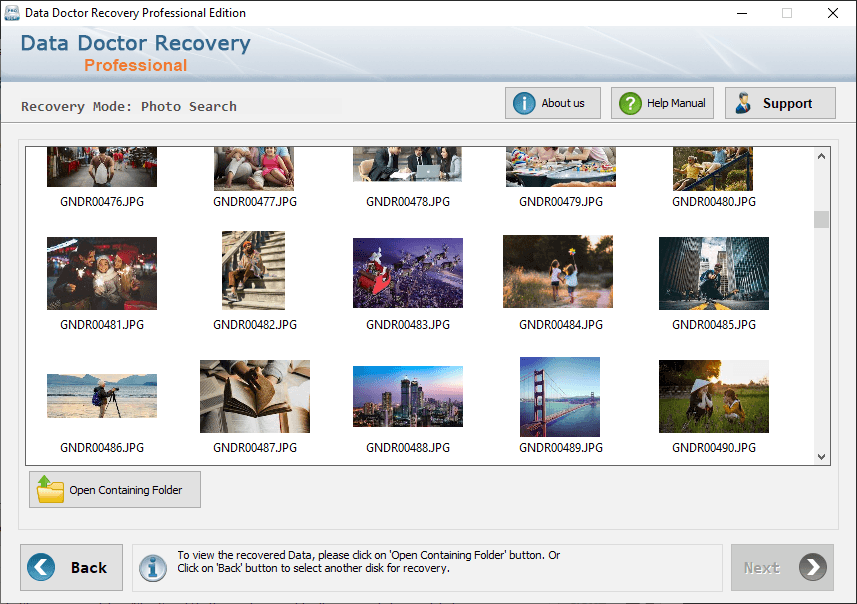
Task: Select GNDR00481.JPG sparklers photo thumbnail
Action: [x=102, y=273]
